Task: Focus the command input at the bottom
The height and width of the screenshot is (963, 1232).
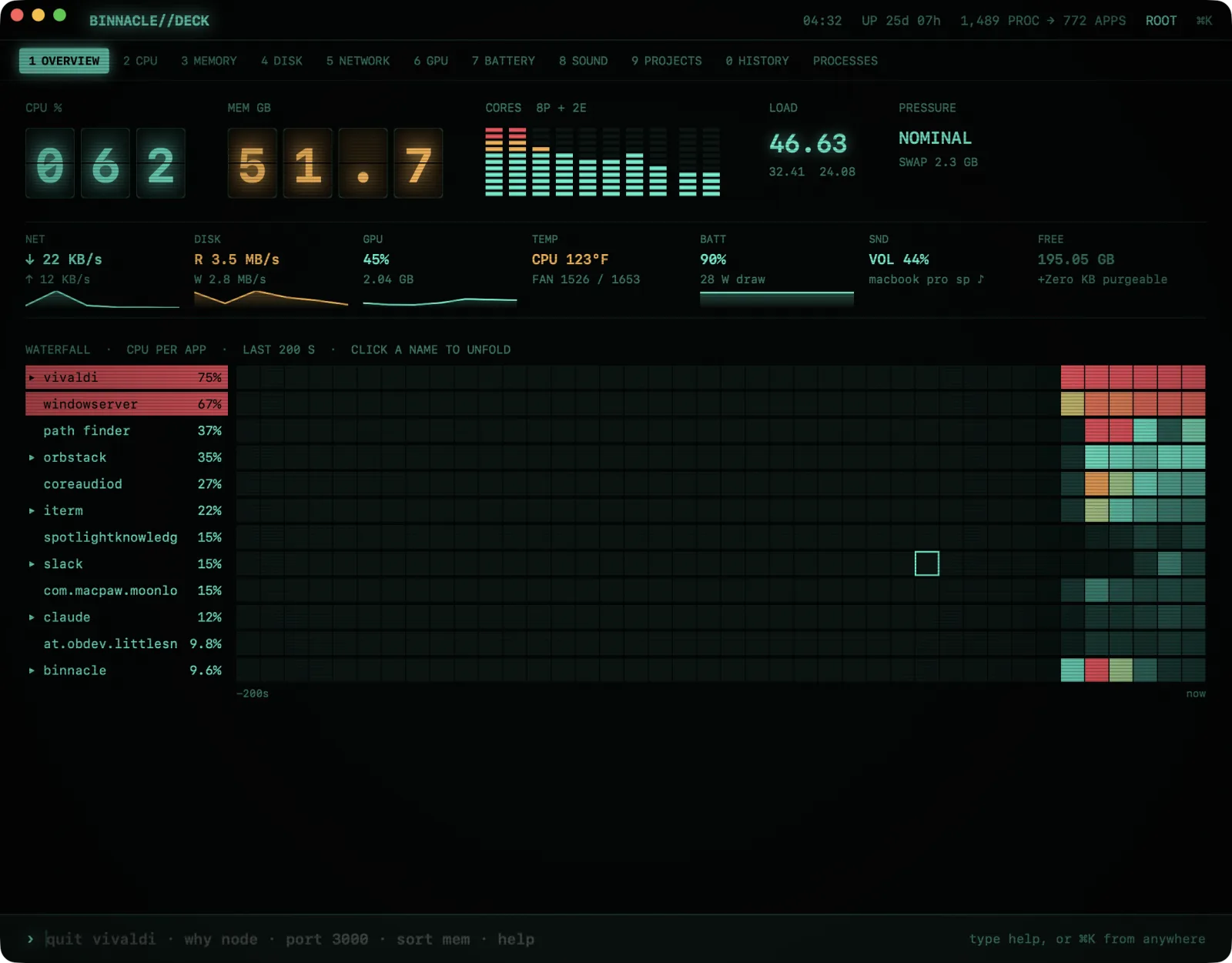Action: point(493,939)
